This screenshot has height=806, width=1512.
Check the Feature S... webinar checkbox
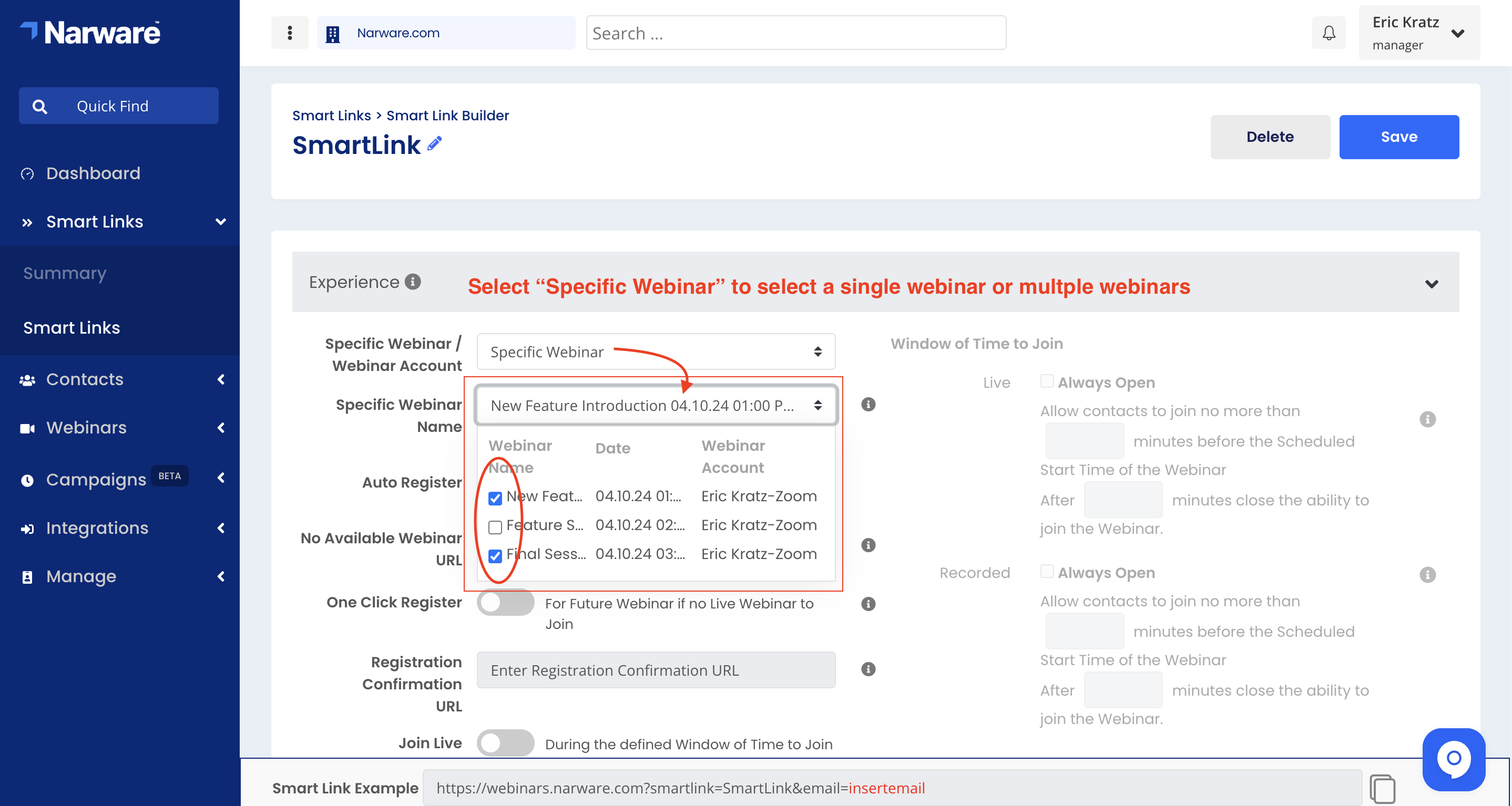point(495,527)
